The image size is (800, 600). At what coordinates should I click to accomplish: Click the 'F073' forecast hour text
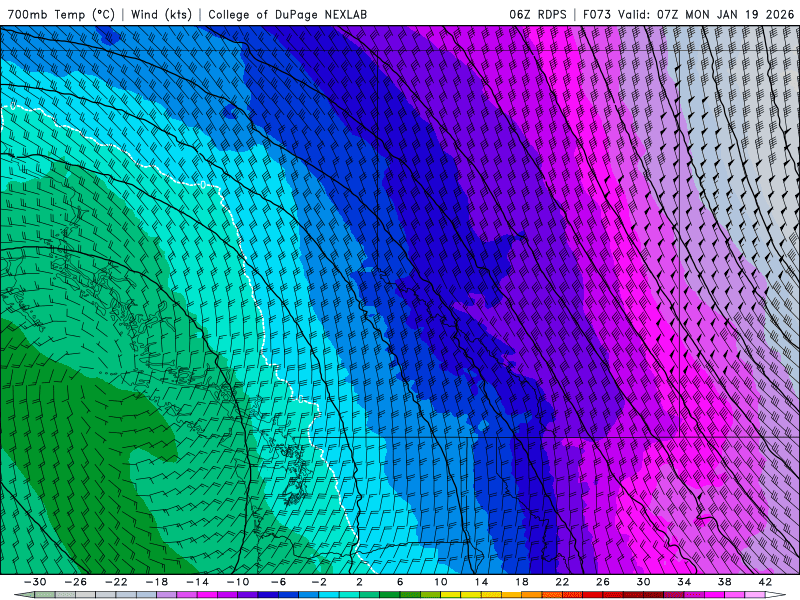click(x=596, y=14)
